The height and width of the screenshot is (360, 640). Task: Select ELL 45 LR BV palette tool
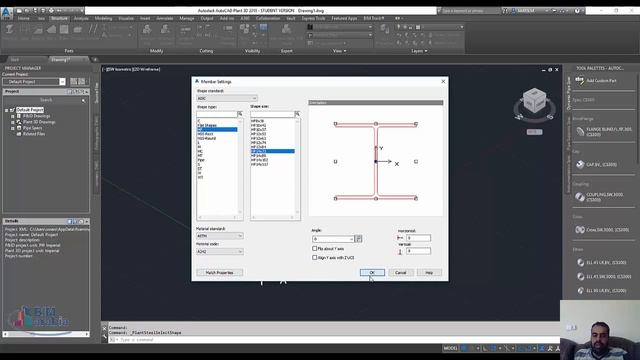click(x=601, y=262)
